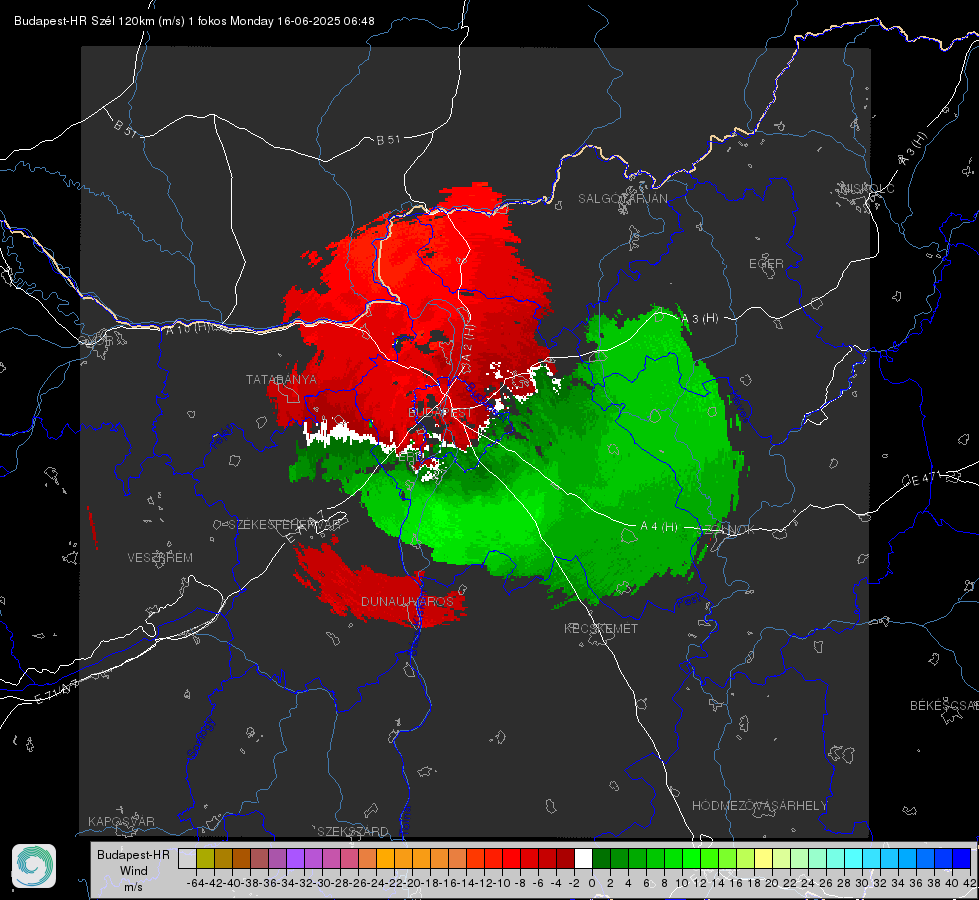The height and width of the screenshot is (900, 979).
Task: Click the swirl logo icon beside the legend
Action: (x=34, y=866)
